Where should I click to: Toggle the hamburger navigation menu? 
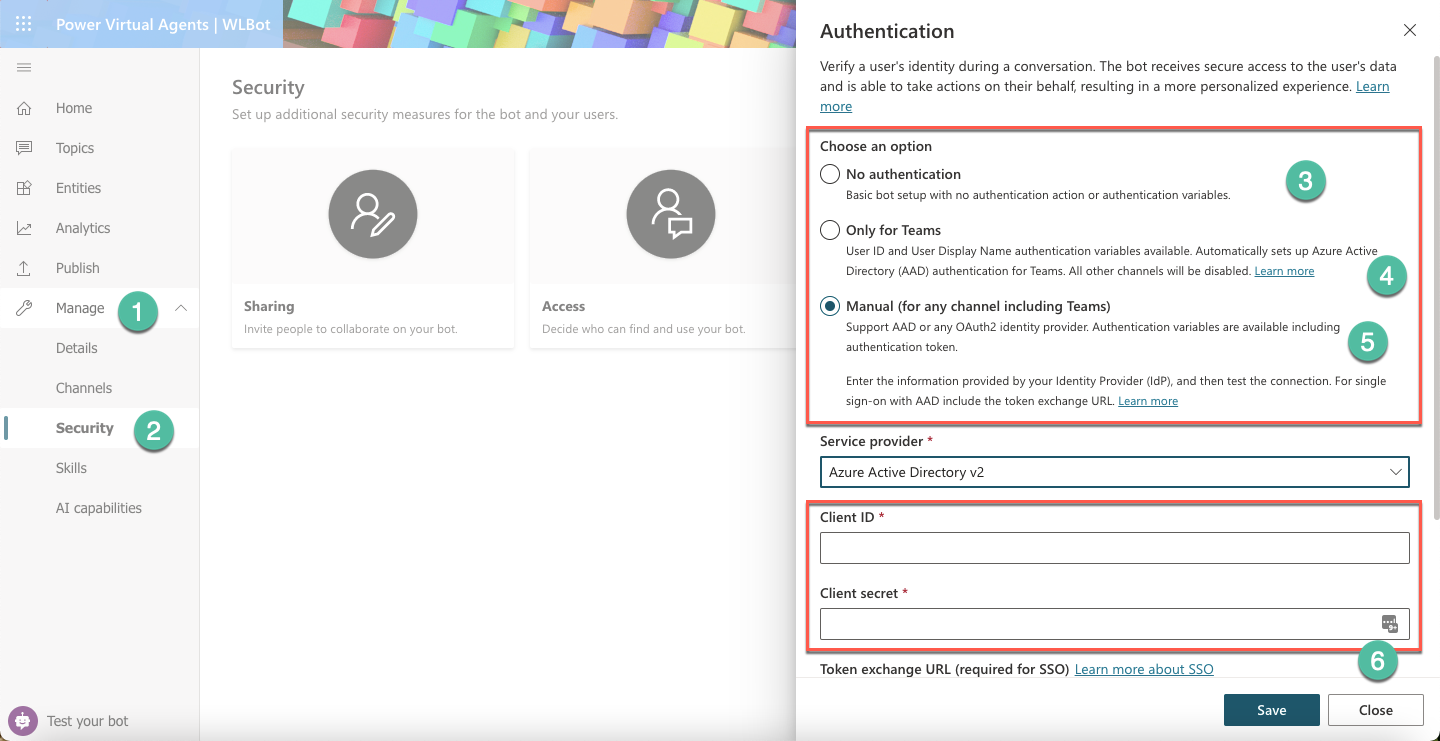(24, 67)
